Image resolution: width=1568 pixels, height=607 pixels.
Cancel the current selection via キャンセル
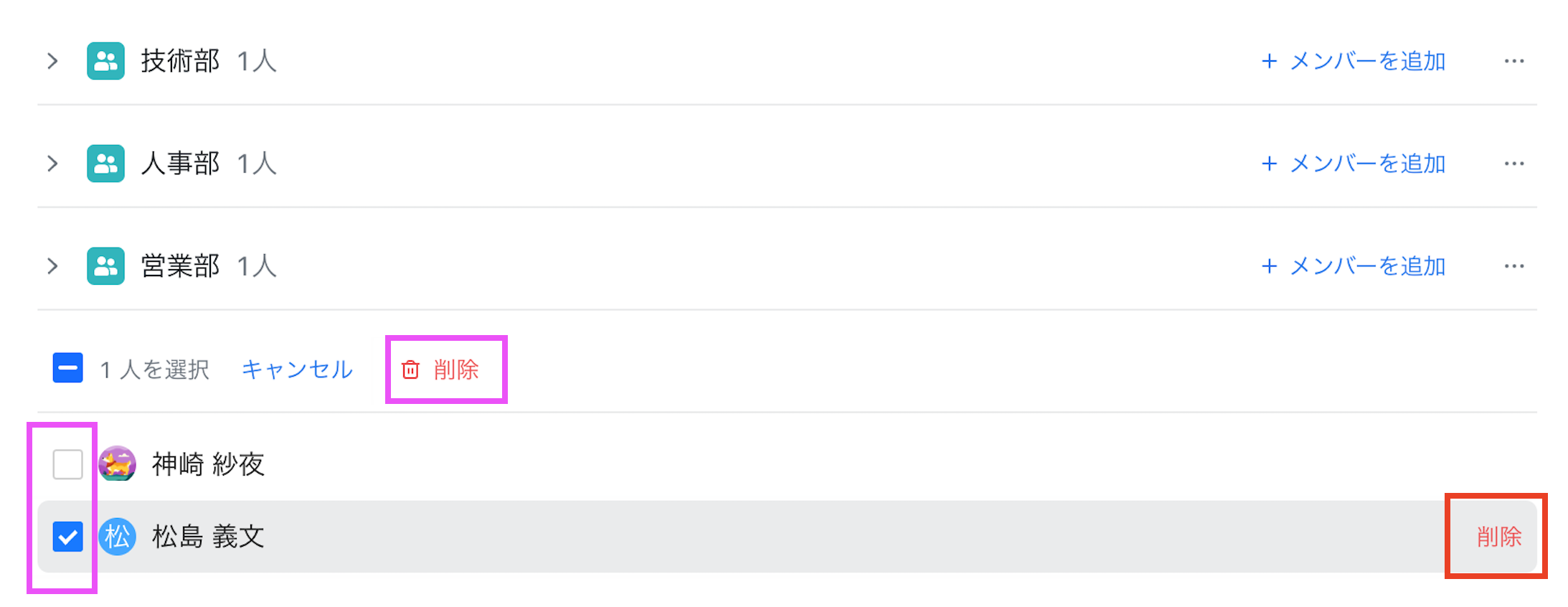[x=297, y=370]
